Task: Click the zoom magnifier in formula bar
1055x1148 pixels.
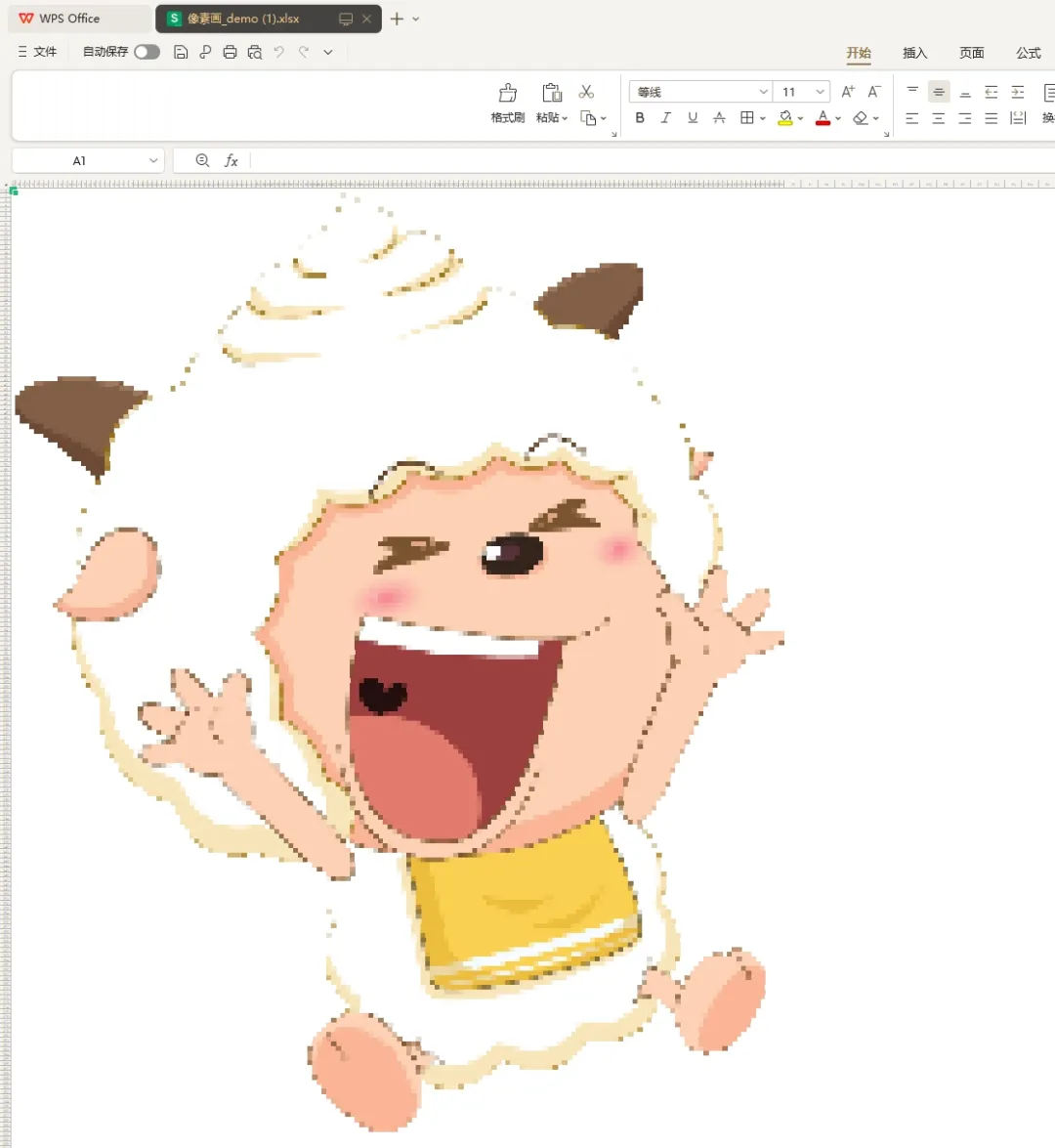Action: tap(203, 160)
